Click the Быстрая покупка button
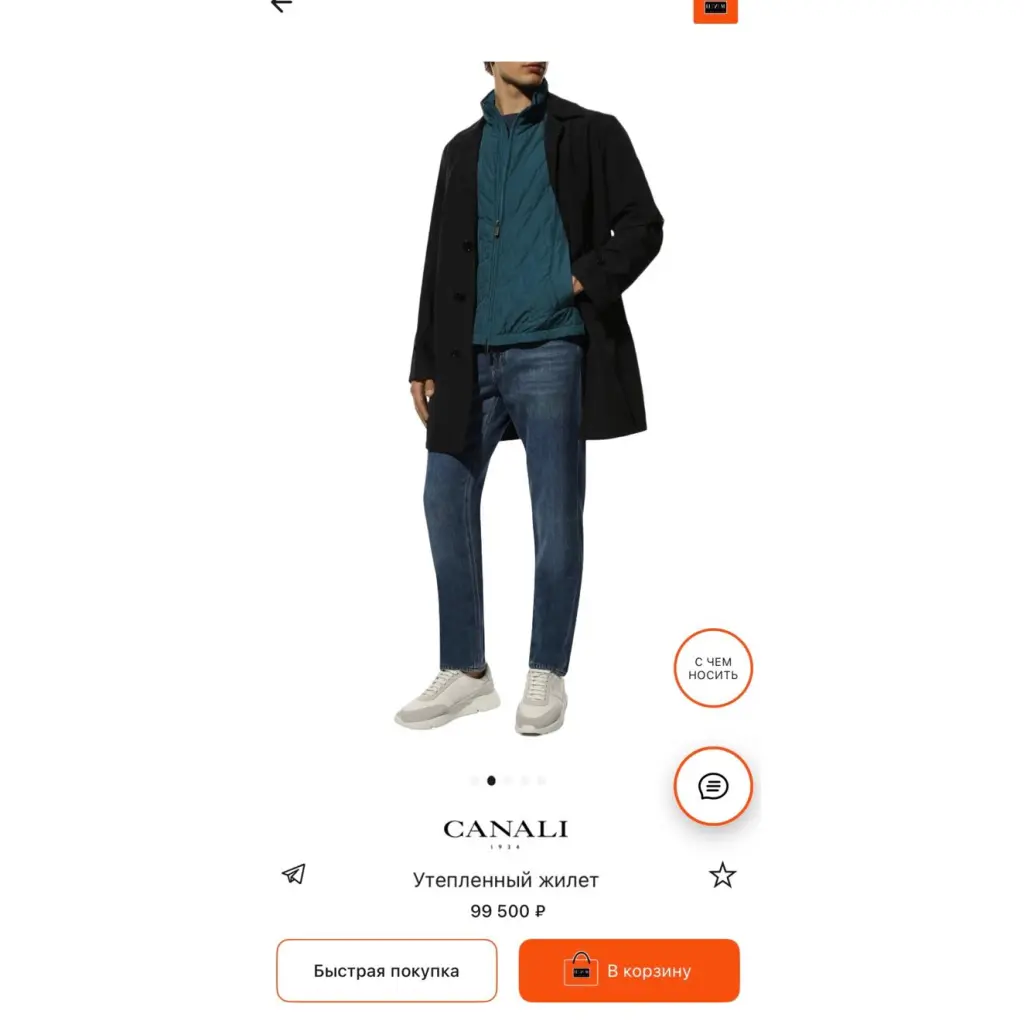The image size is (1024, 1024). click(387, 970)
